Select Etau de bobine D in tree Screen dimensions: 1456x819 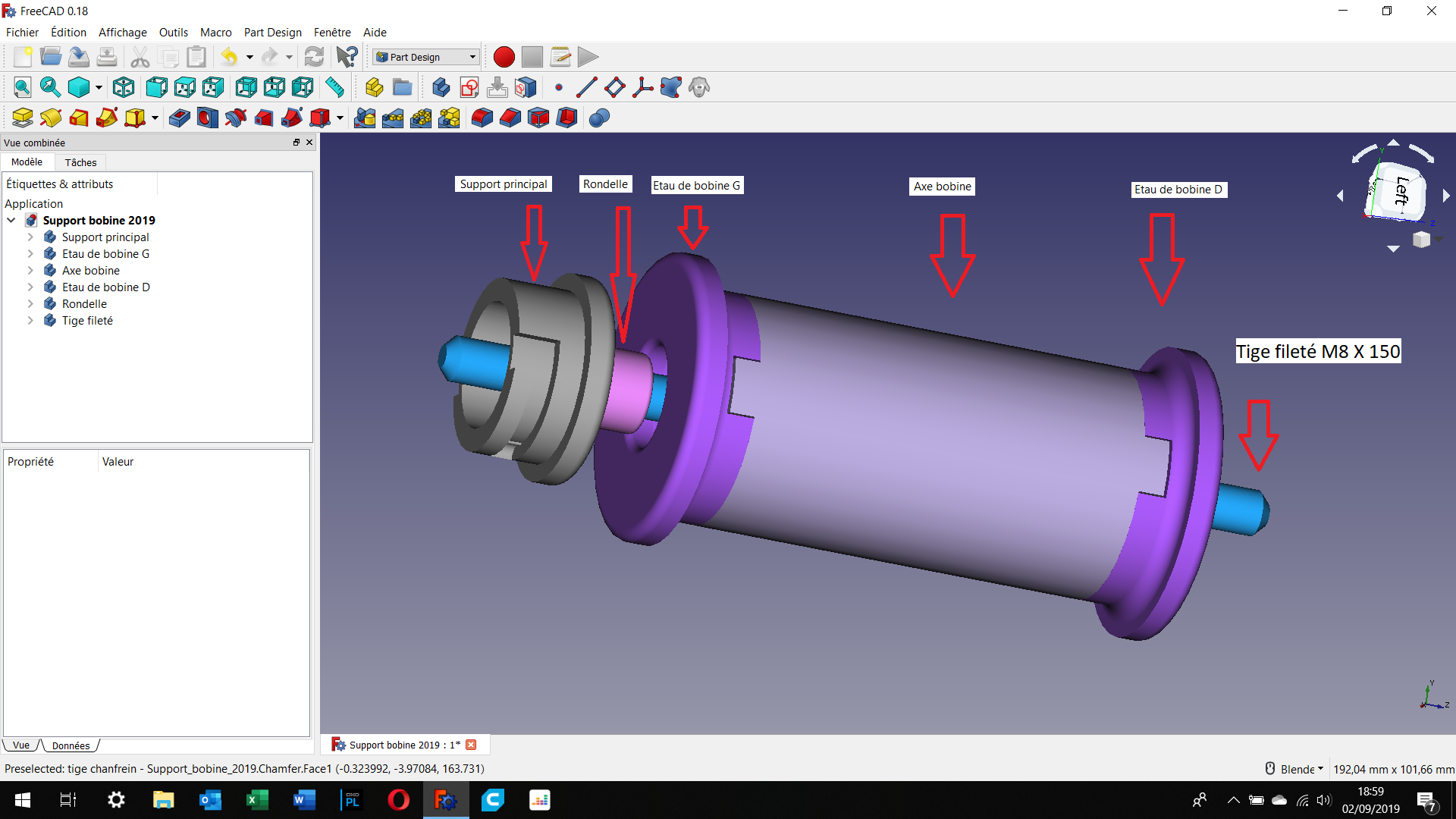click(106, 287)
